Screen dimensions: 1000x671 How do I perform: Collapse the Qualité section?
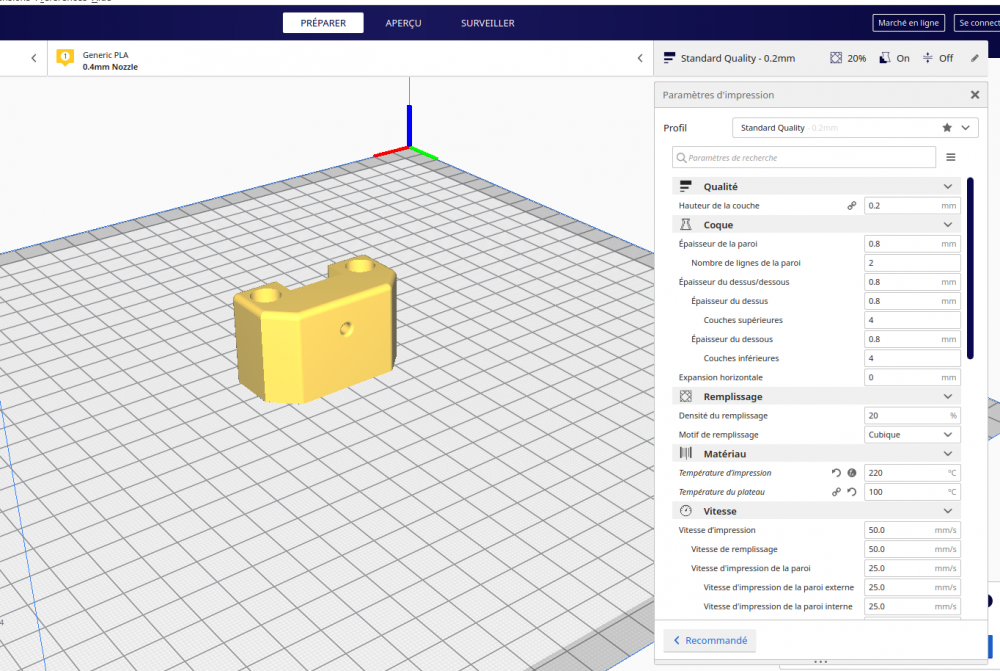click(x=948, y=186)
